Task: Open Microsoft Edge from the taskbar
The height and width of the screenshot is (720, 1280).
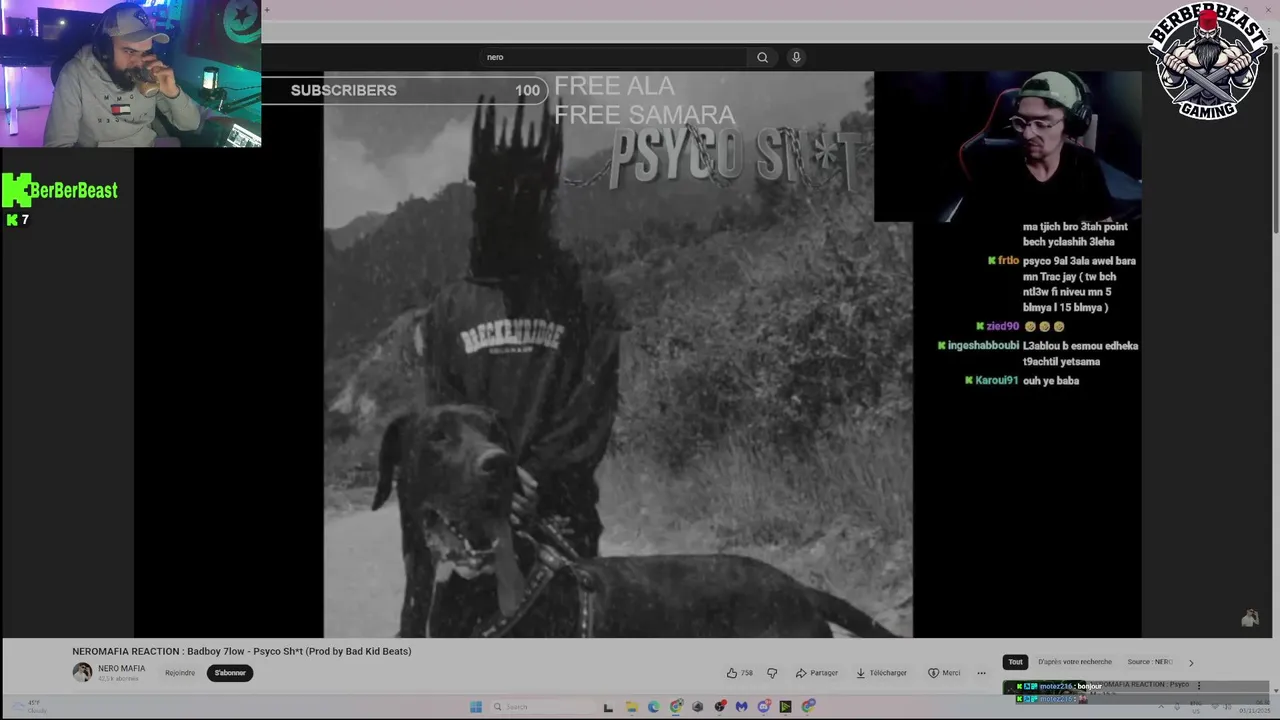Action: [654, 707]
